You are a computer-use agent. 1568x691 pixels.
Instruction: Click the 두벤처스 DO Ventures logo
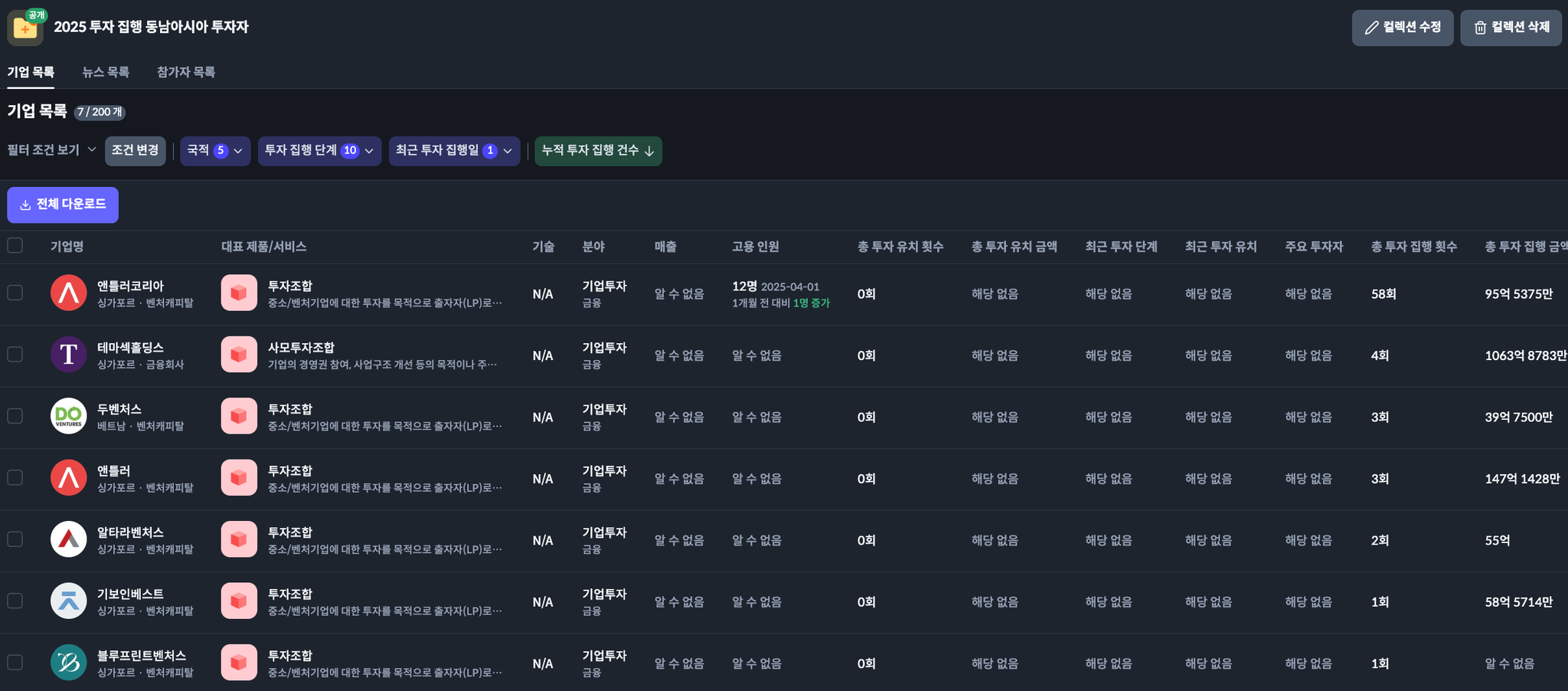coord(68,417)
